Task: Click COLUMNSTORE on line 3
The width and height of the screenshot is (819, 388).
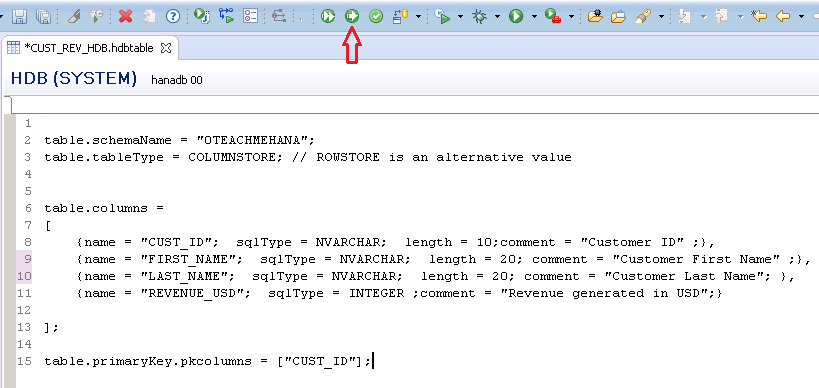Action: pyautogui.click(x=231, y=157)
